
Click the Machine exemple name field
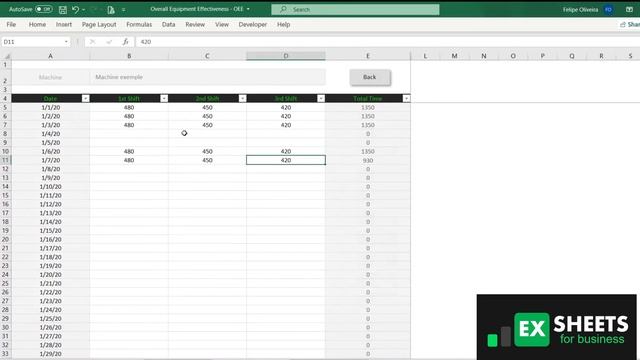click(x=207, y=77)
